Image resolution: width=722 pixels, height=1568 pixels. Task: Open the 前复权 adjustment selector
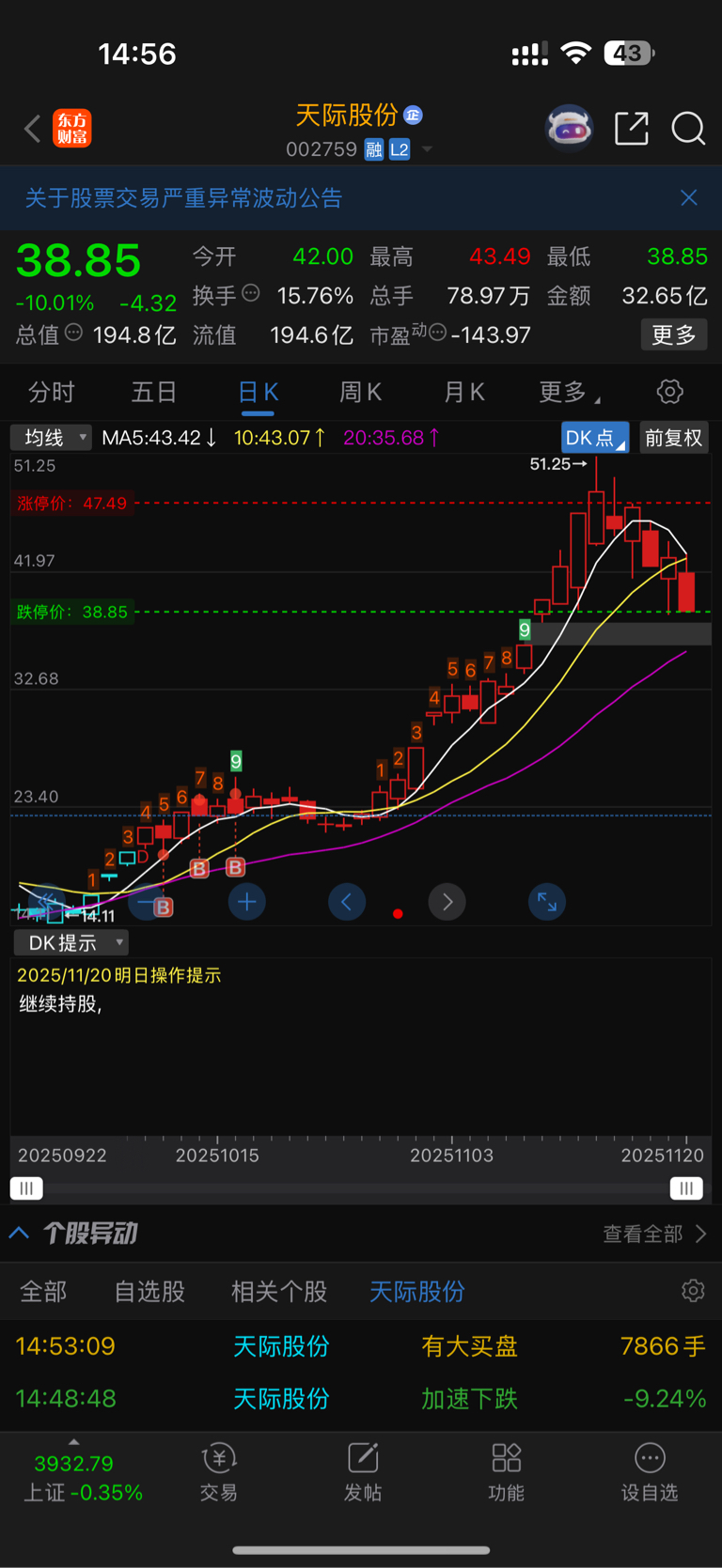tap(673, 438)
